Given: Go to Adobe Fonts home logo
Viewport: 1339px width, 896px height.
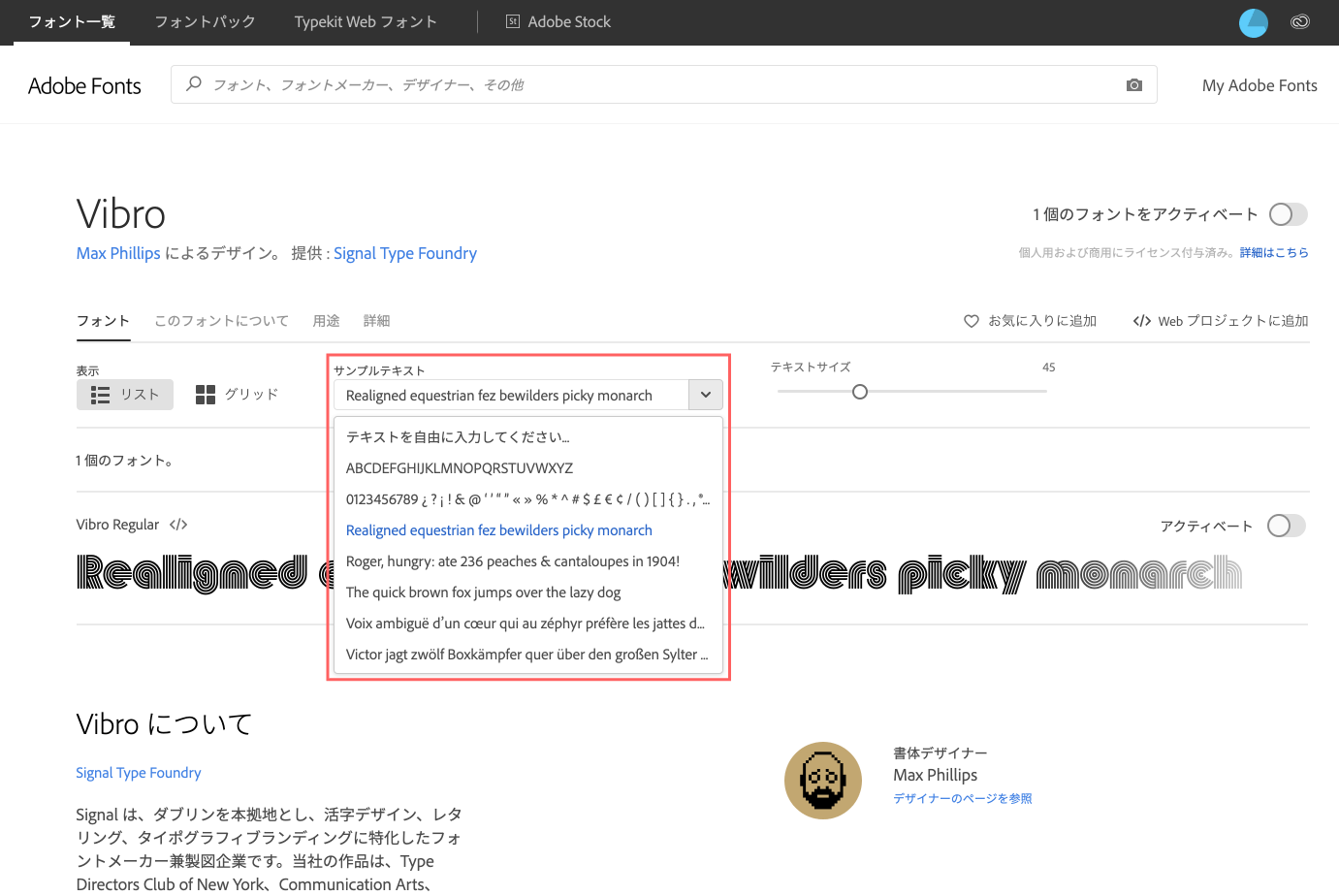Looking at the screenshot, I should pyautogui.click(x=84, y=85).
